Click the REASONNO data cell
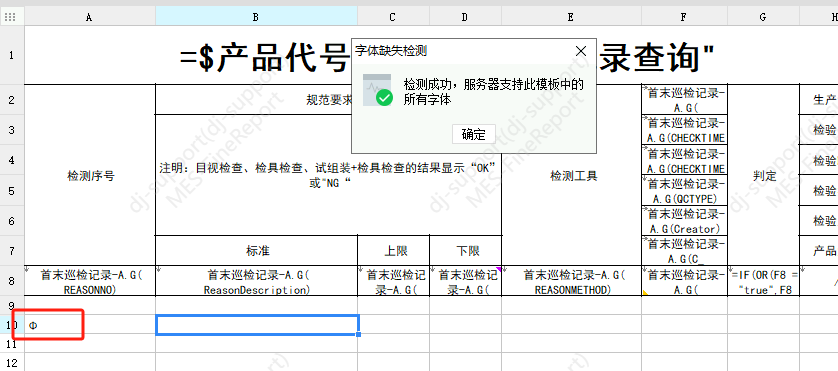838x371 pixels. coord(90,281)
